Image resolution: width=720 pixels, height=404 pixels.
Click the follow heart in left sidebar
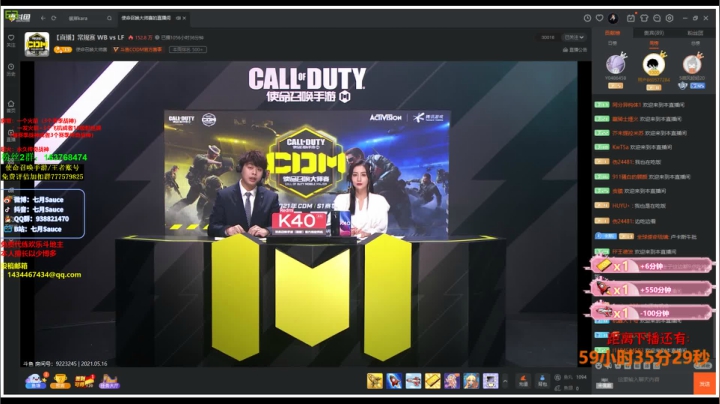11,40
